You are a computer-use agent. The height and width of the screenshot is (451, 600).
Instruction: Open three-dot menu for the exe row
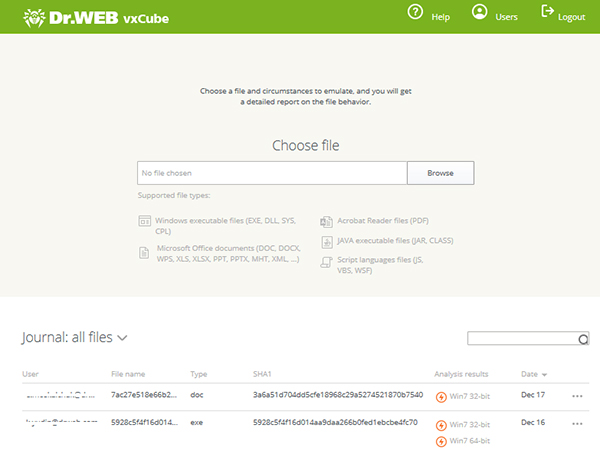pos(577,423)
